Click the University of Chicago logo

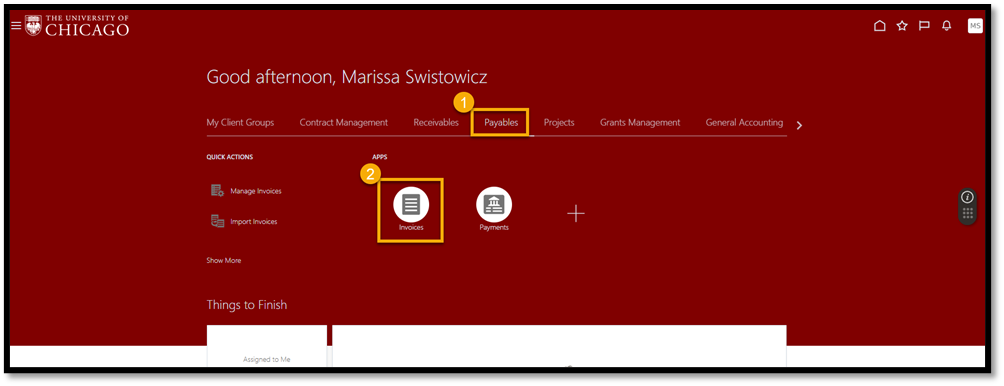(x=77, y=26)
